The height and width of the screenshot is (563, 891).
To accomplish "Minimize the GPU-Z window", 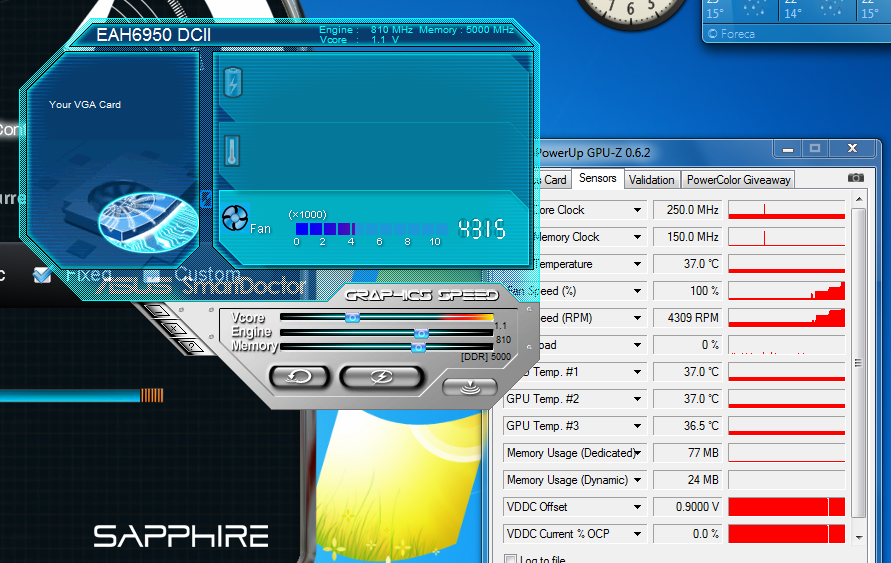I will click(x=788, y=149).
